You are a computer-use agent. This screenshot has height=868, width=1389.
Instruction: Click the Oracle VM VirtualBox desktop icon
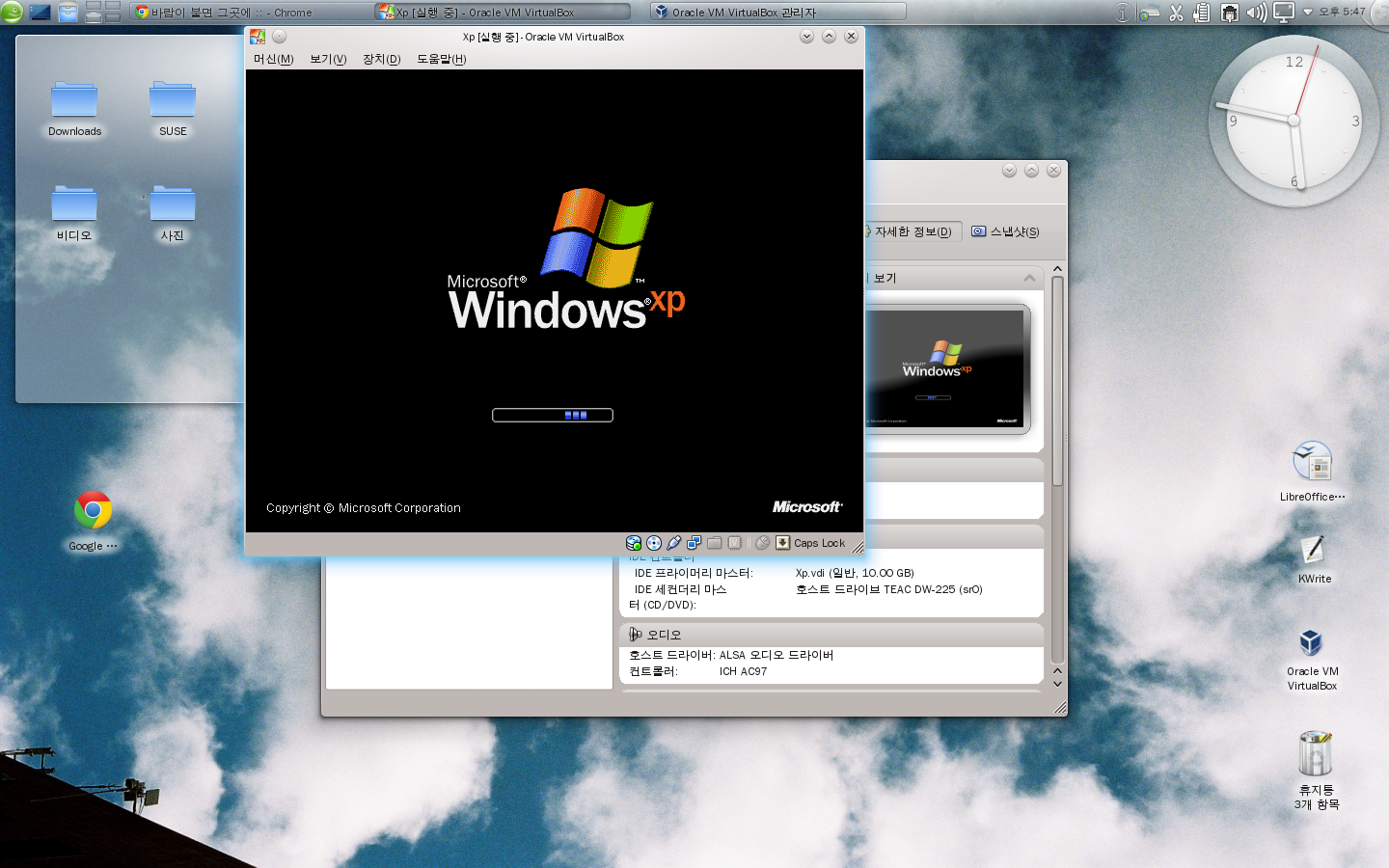click(x=1311, y=659)
